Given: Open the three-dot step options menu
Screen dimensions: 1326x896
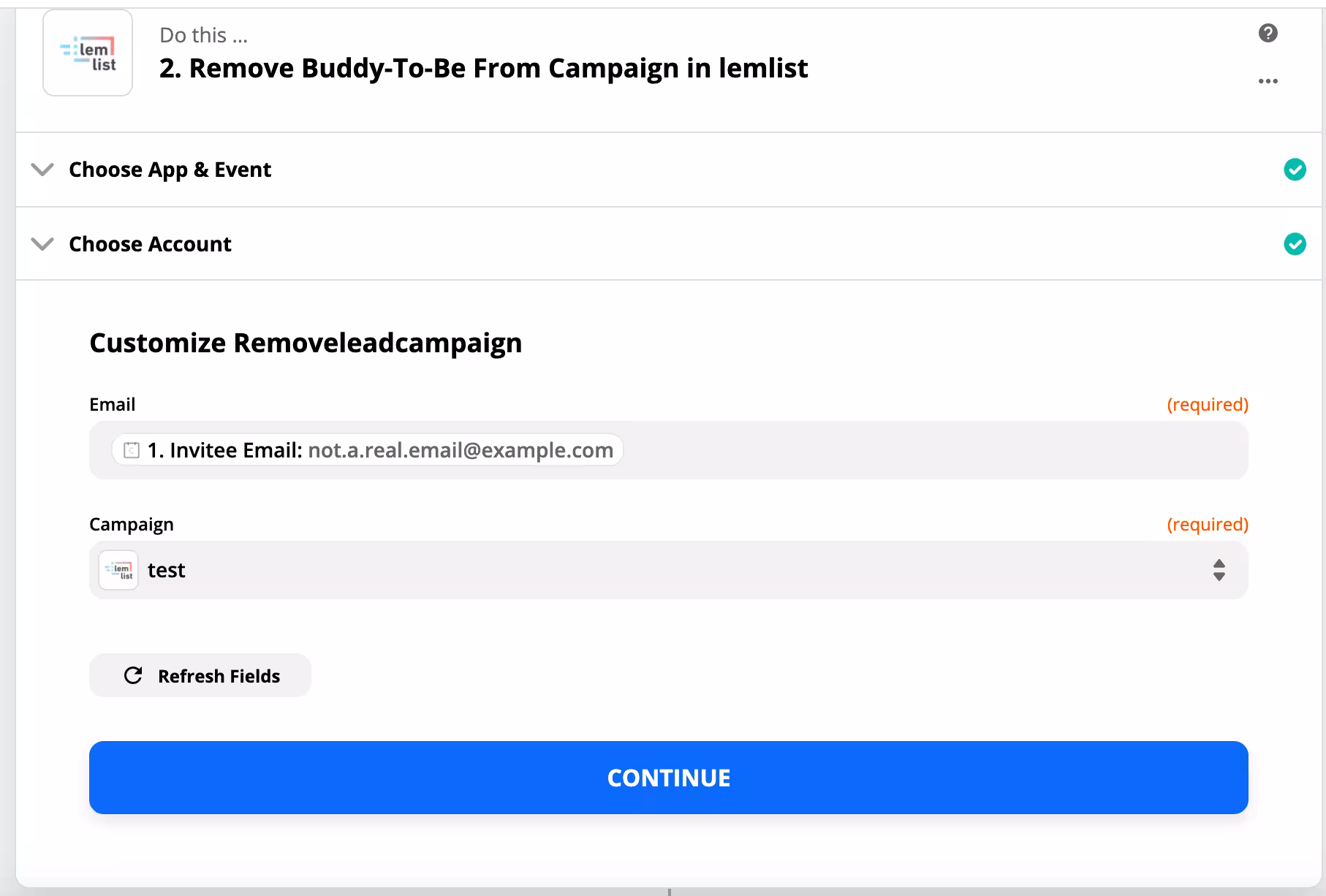Looking at the screenshot, I should [x=1268, y=81].
